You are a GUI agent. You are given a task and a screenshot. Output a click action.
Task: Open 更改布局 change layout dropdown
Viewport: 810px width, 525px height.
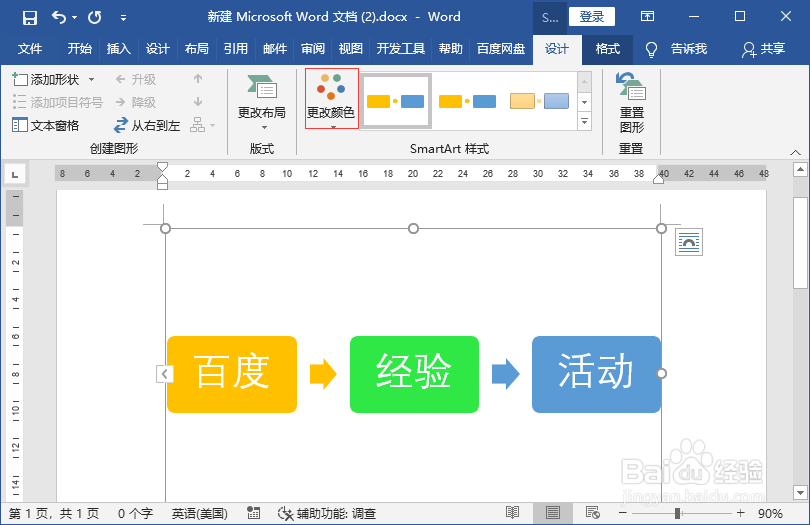[x=262, y=102]
